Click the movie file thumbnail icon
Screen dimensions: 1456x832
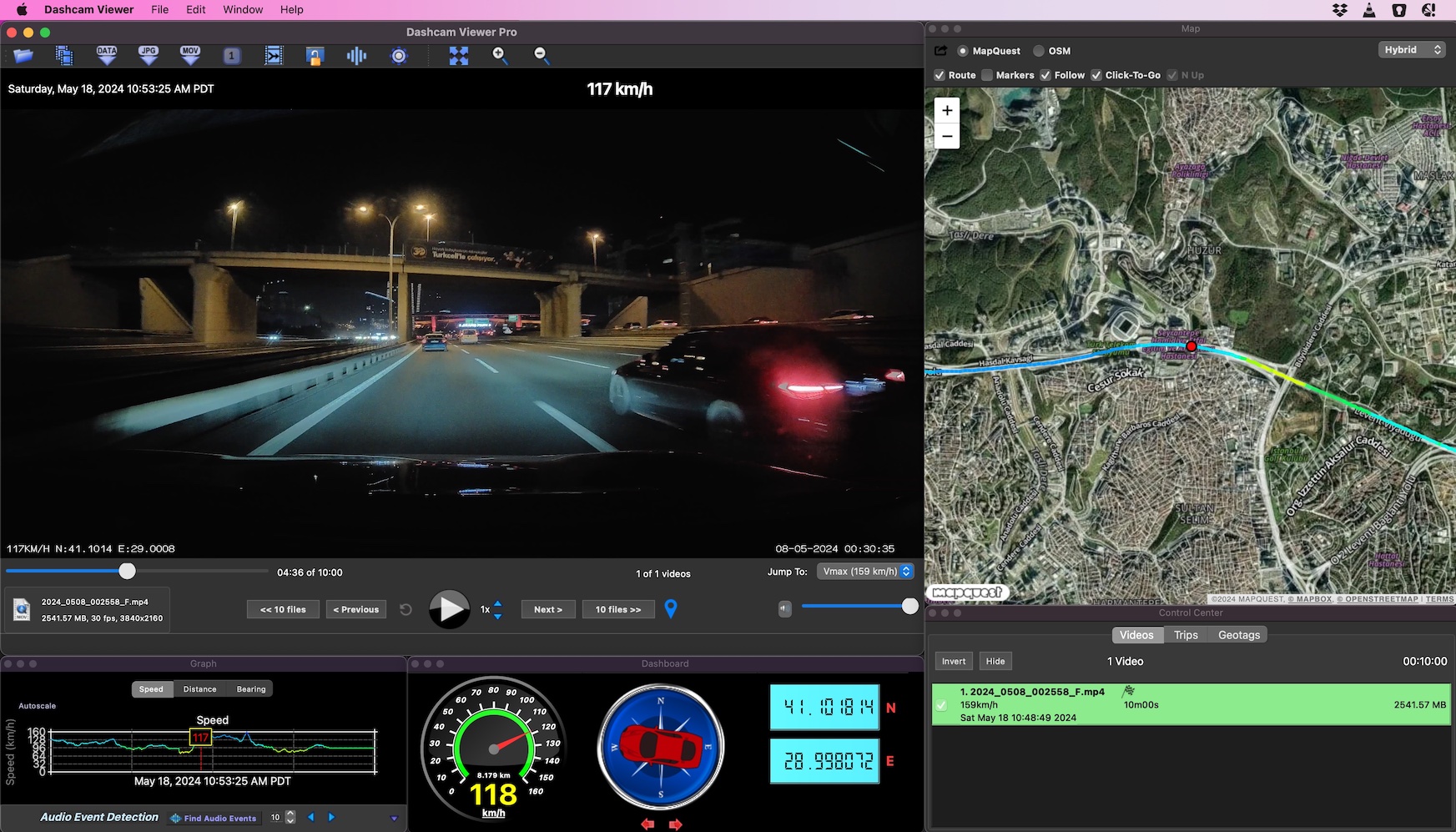coord(22,610)
